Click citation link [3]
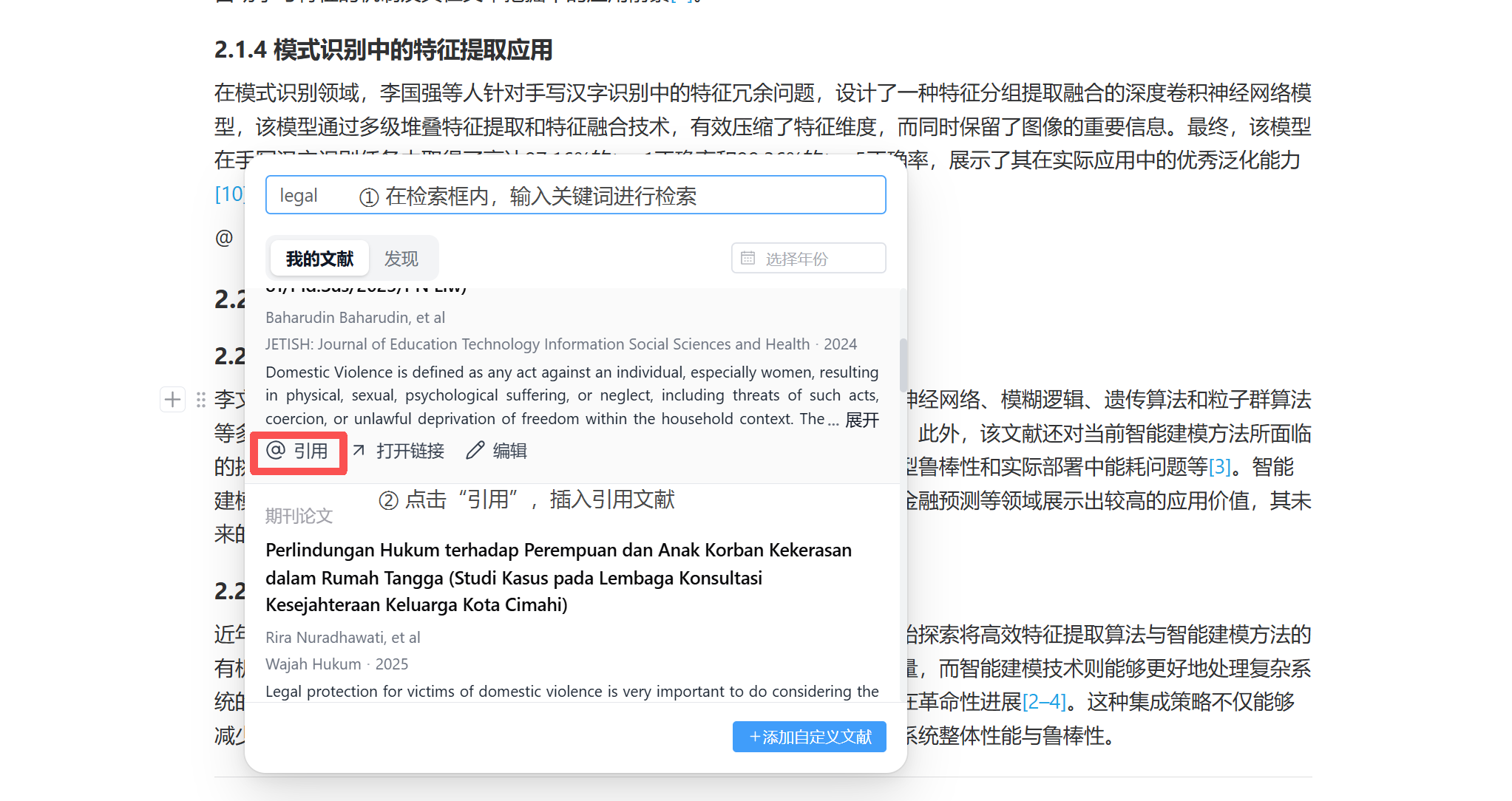Image resolution: width=1512 pixels, height=801 pixels. [x=1220, y=467]
